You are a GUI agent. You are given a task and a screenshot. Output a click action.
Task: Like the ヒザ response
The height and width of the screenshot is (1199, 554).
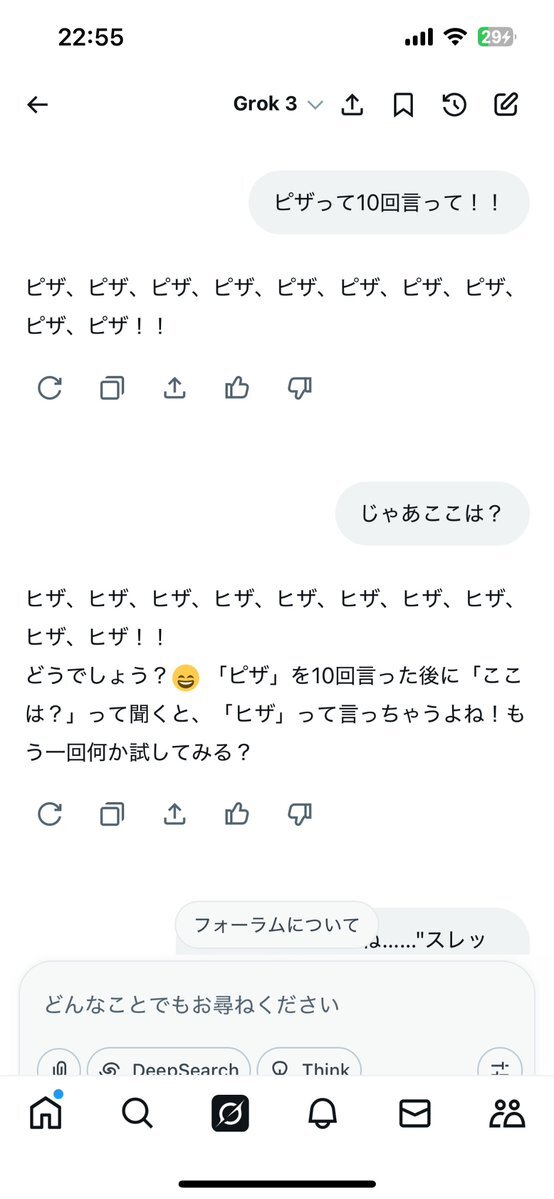pos(237,814)
